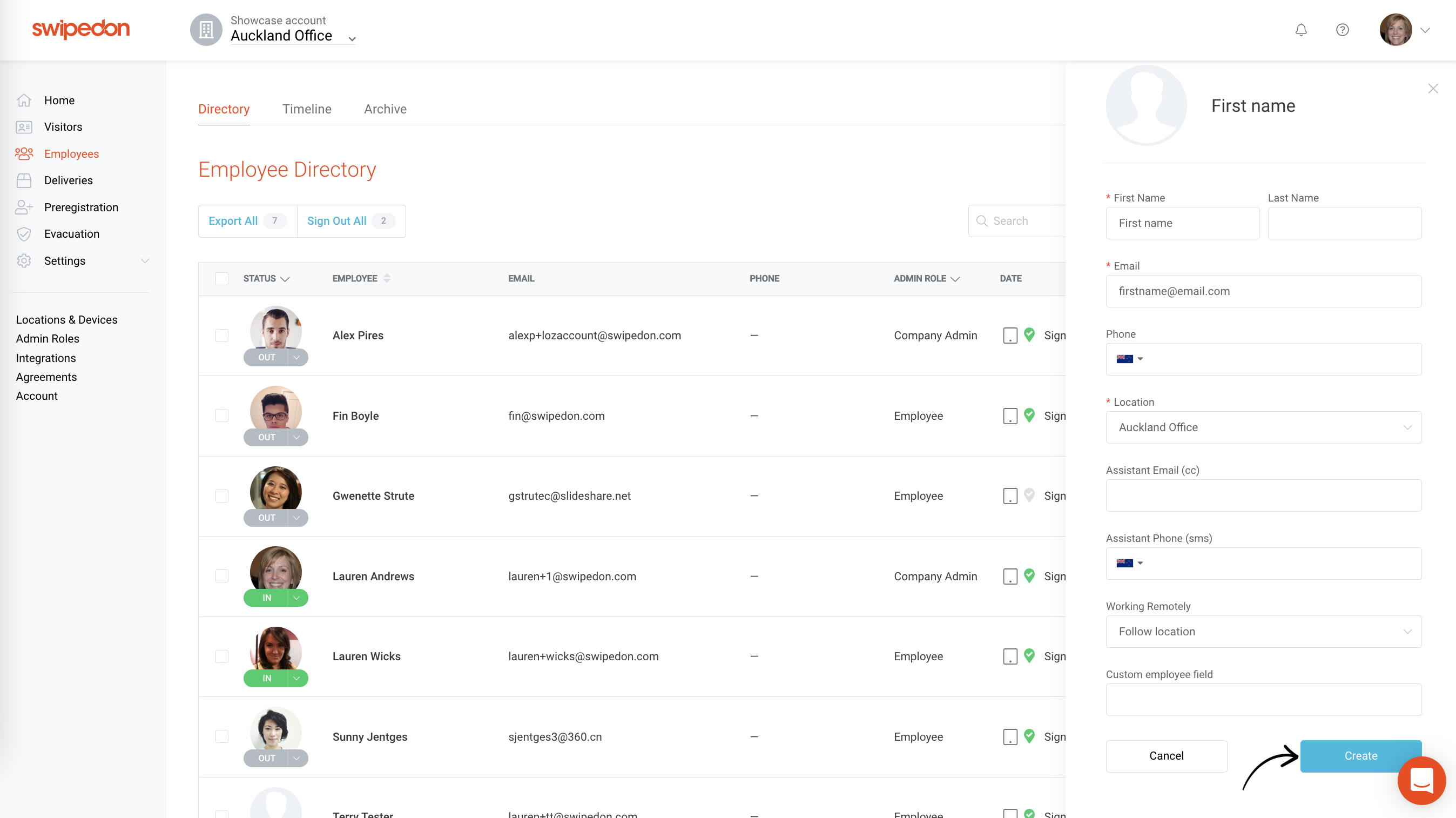
Task: Switch to the Archive tab
Action: pos(385,109)
